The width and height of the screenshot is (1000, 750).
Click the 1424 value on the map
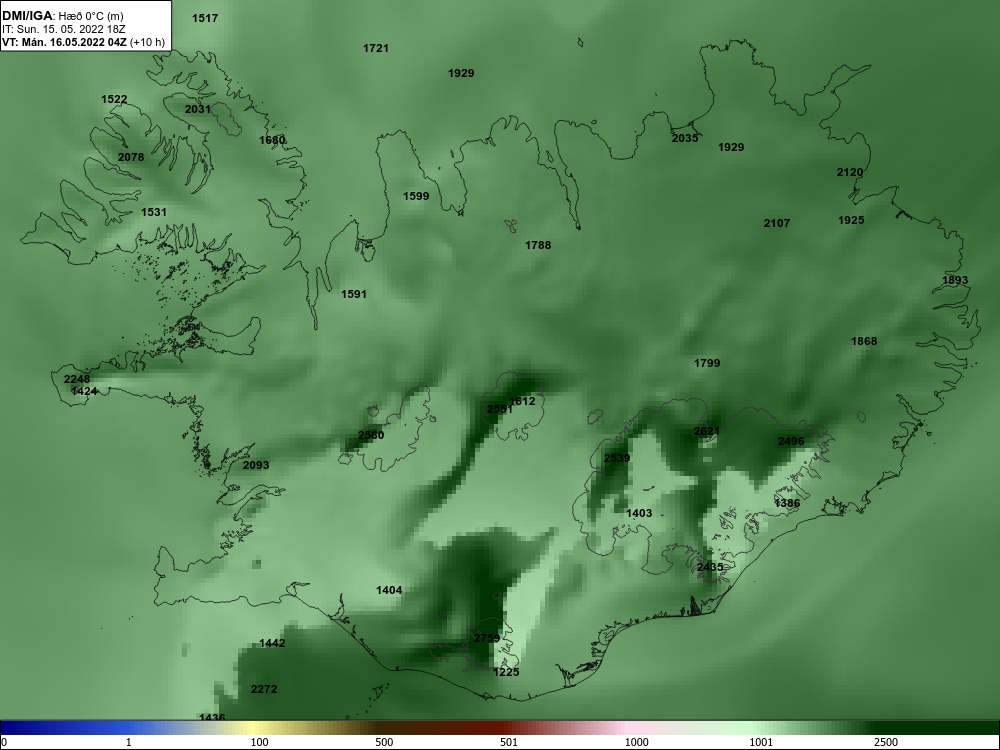[x=84, y=391]
